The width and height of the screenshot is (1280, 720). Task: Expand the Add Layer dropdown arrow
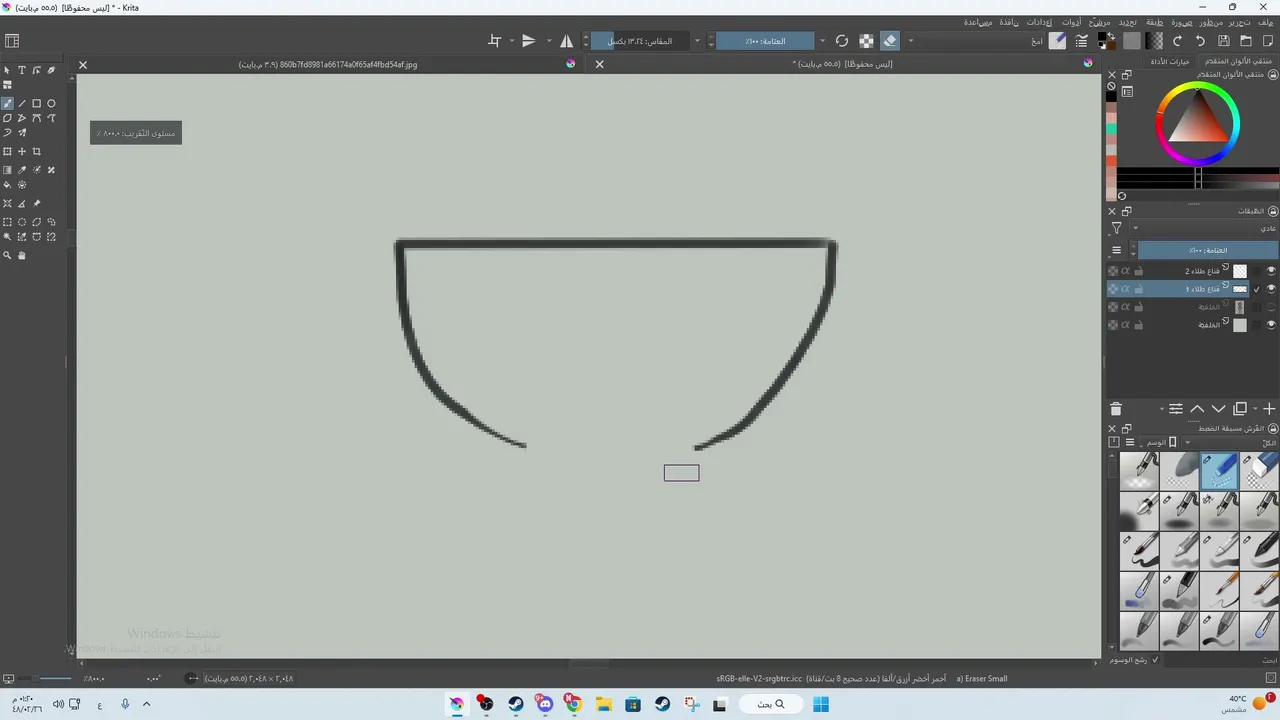pos(1255,409)
